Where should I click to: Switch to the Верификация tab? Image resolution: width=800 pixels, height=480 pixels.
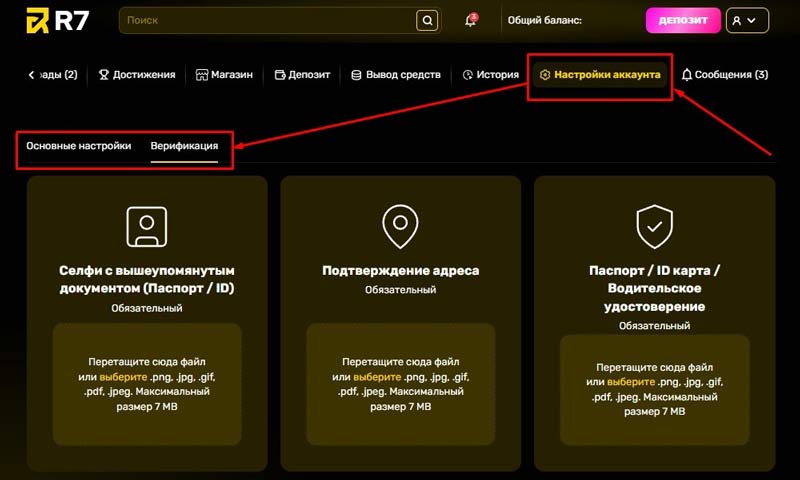[184, 146]
